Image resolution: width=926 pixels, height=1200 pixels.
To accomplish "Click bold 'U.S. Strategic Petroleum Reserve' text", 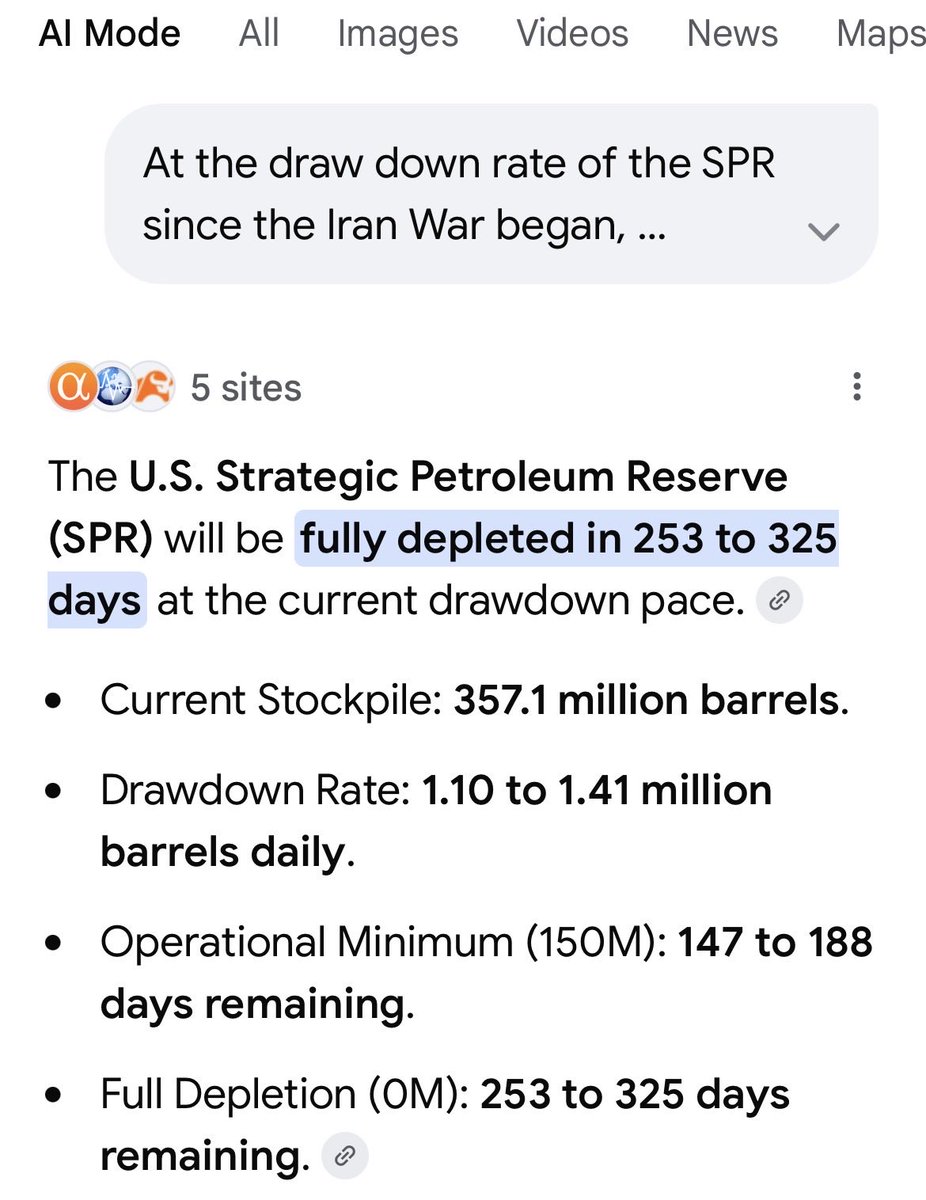I will tap(459, 478).
